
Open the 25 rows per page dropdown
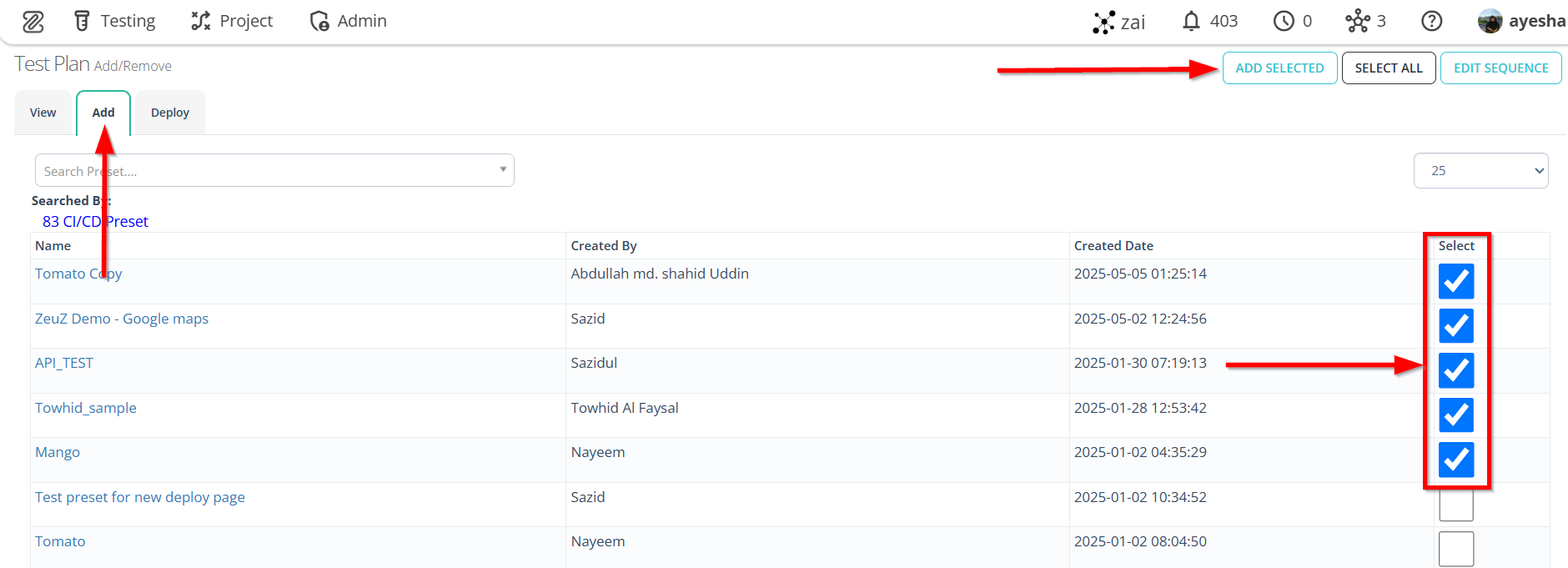[1481, 170]
